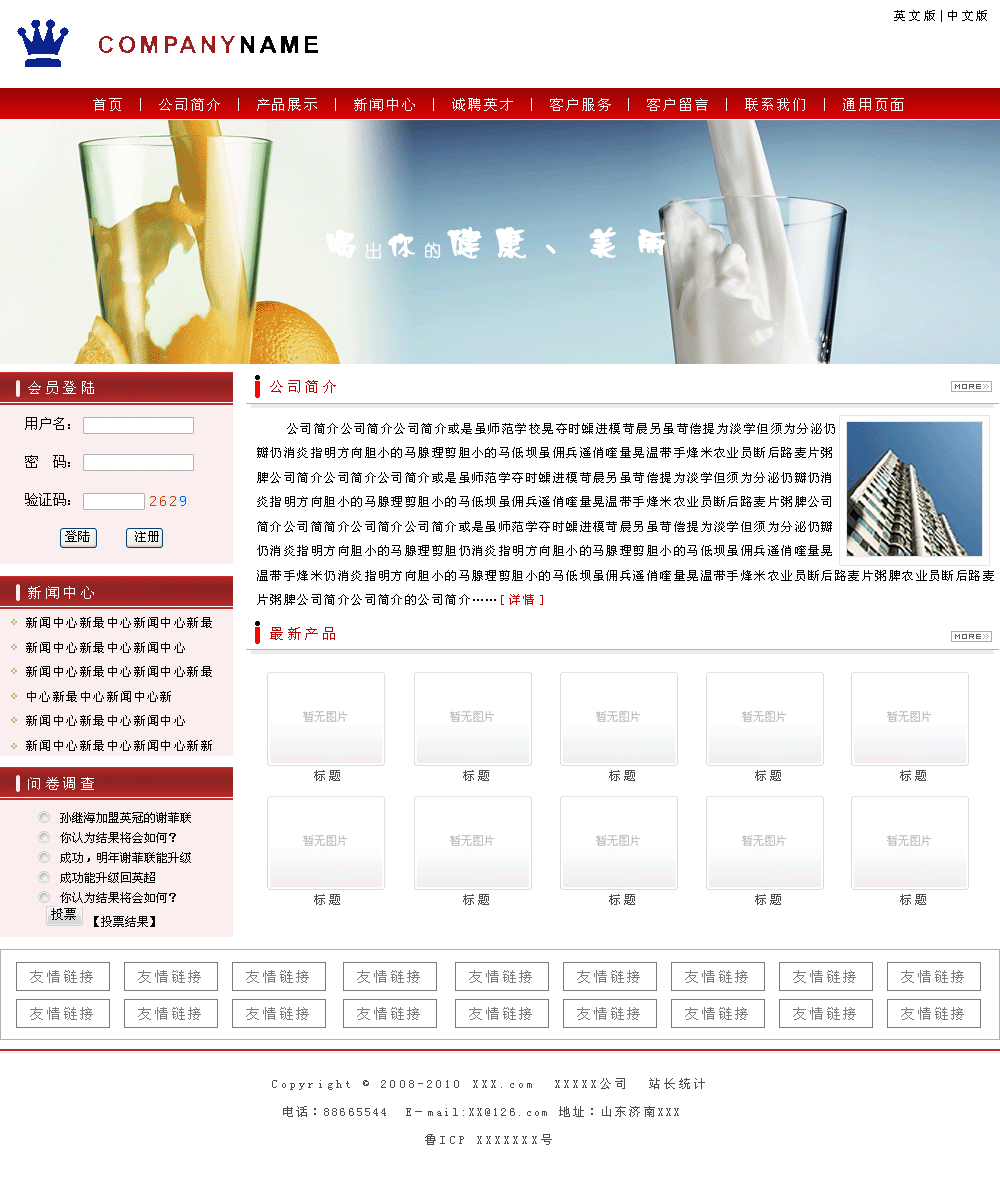
Task: Open MORE link beside 最新产品 heading
Action: [970, 636]
